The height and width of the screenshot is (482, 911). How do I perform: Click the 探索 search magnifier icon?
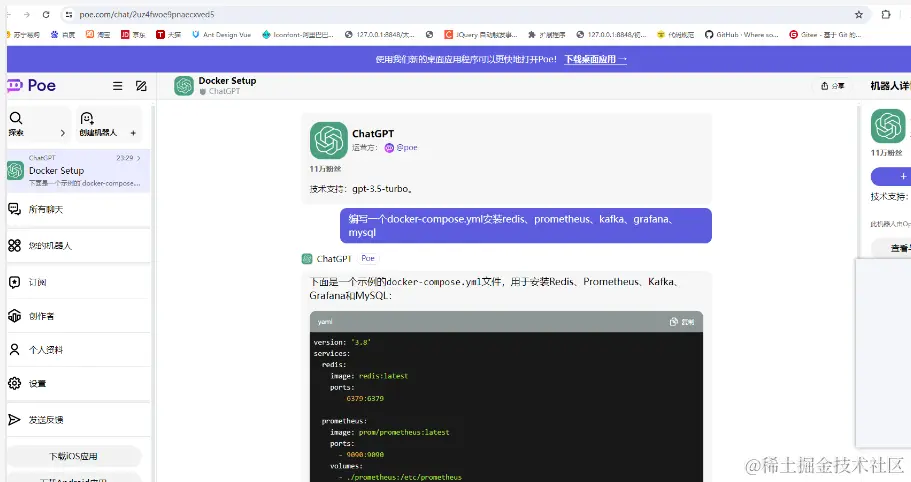point(16,118)
